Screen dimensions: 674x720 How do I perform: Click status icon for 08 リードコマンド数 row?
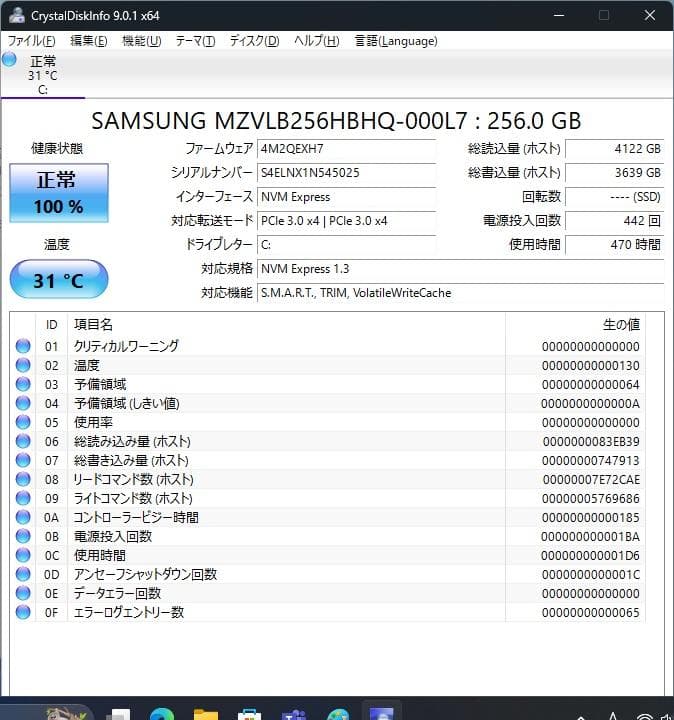23,479
